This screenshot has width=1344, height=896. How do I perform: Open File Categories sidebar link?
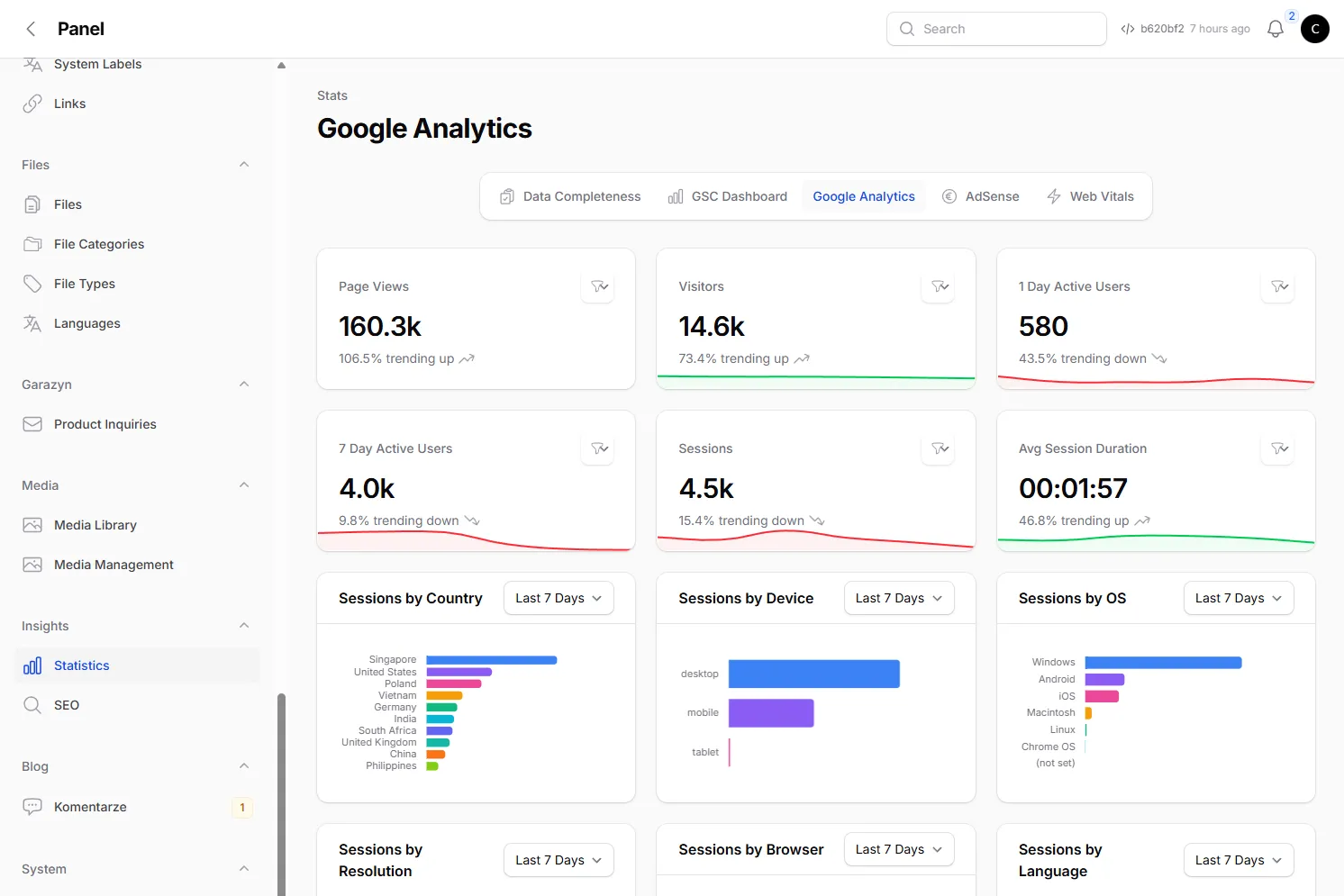pos(137,244)
